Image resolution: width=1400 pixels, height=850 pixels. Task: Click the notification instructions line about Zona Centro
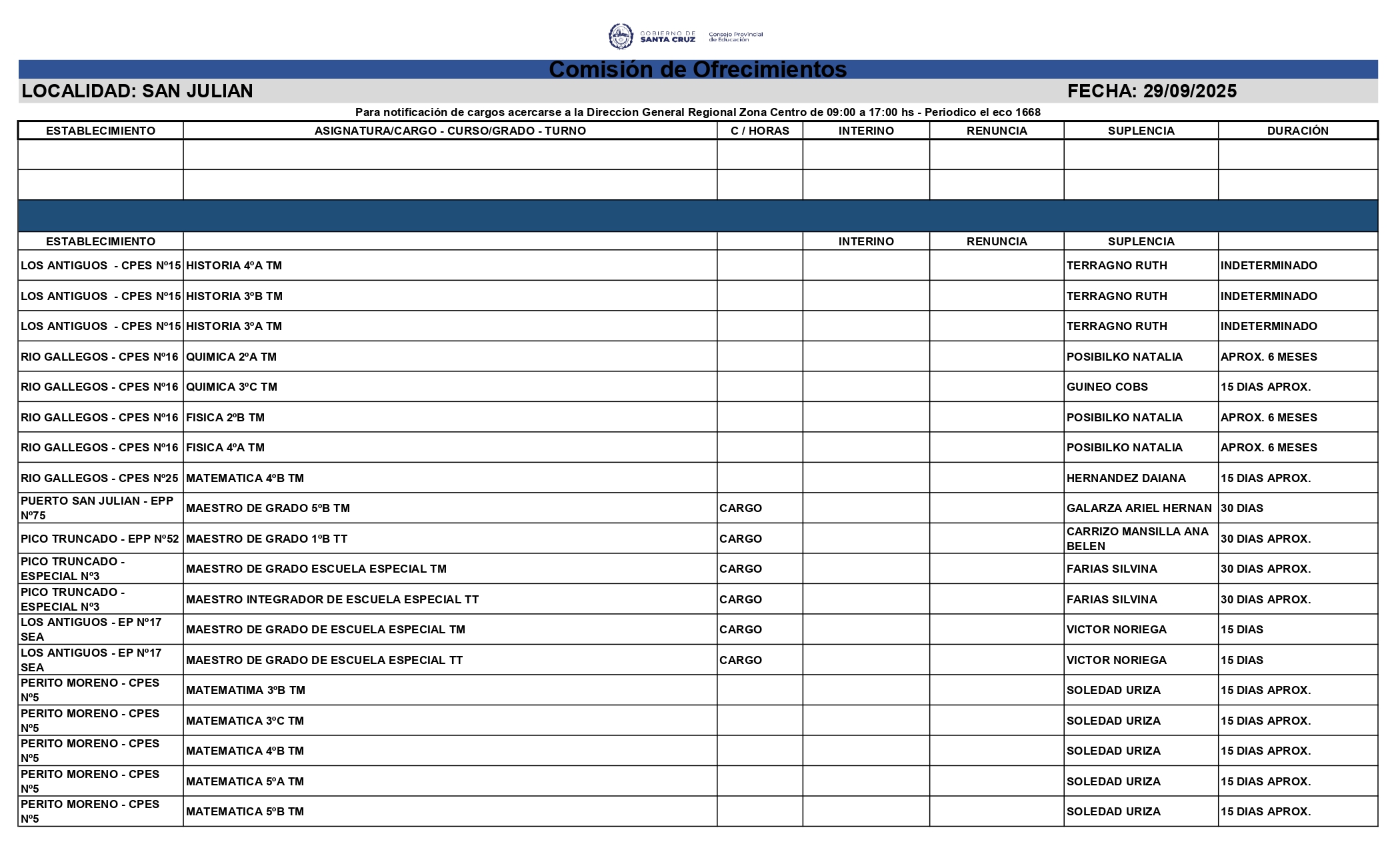pyautogui.click(x=697, y=112)
